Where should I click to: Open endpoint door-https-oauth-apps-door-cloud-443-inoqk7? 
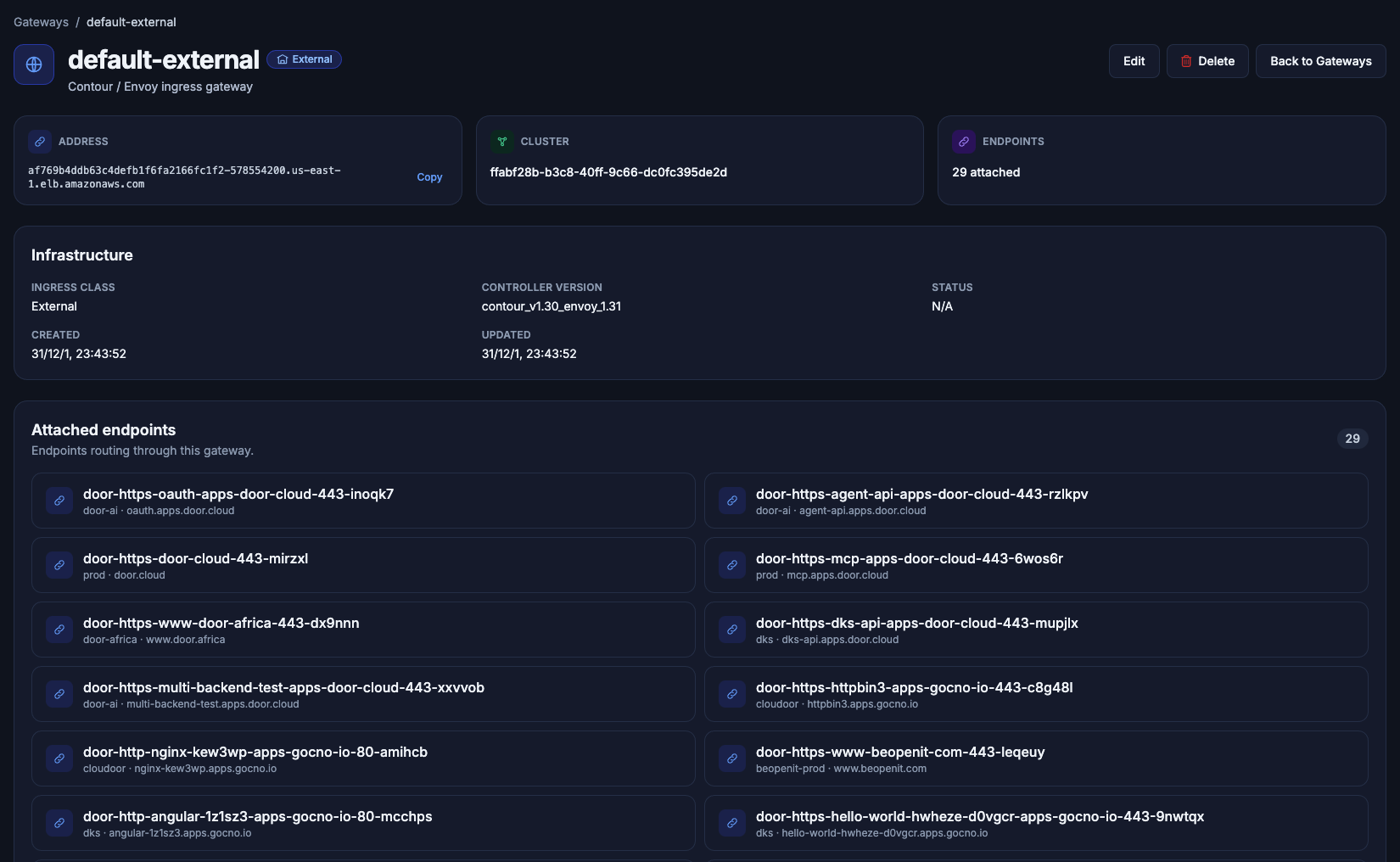(x=363, y=501)
